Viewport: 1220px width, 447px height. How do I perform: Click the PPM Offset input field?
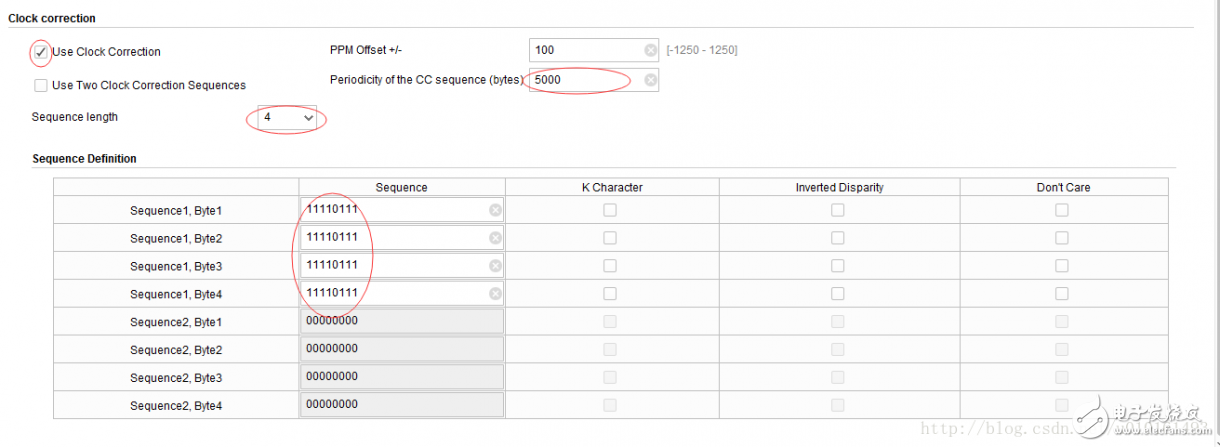585,50
